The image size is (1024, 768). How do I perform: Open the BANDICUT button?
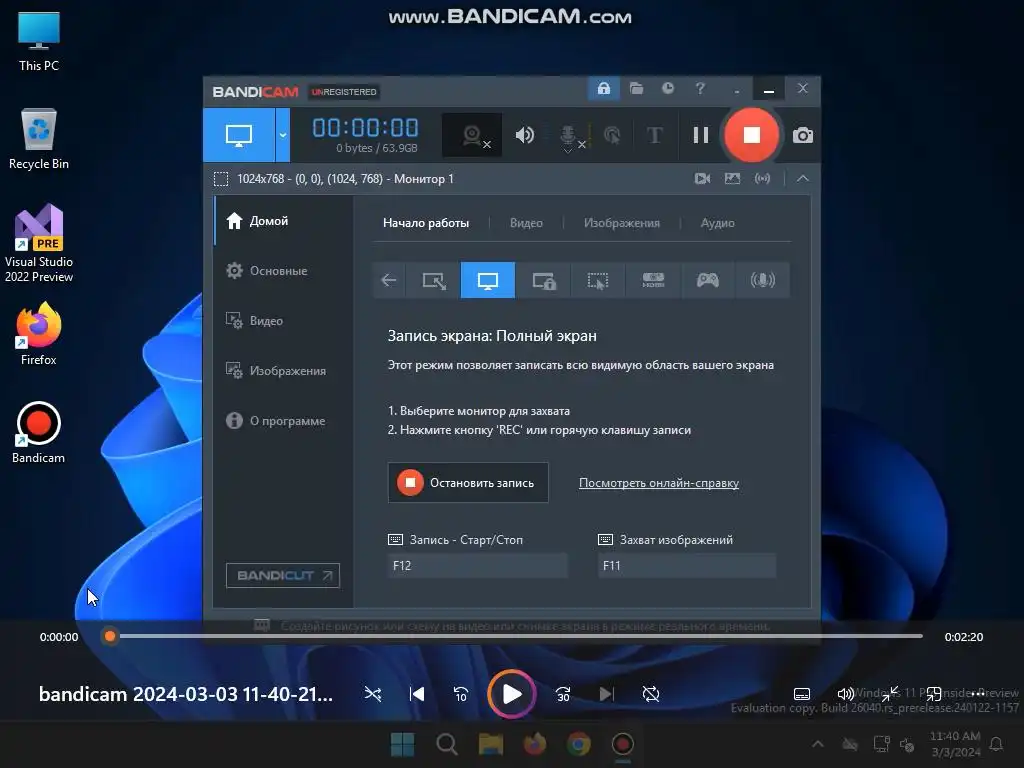(x=283, y=575)
